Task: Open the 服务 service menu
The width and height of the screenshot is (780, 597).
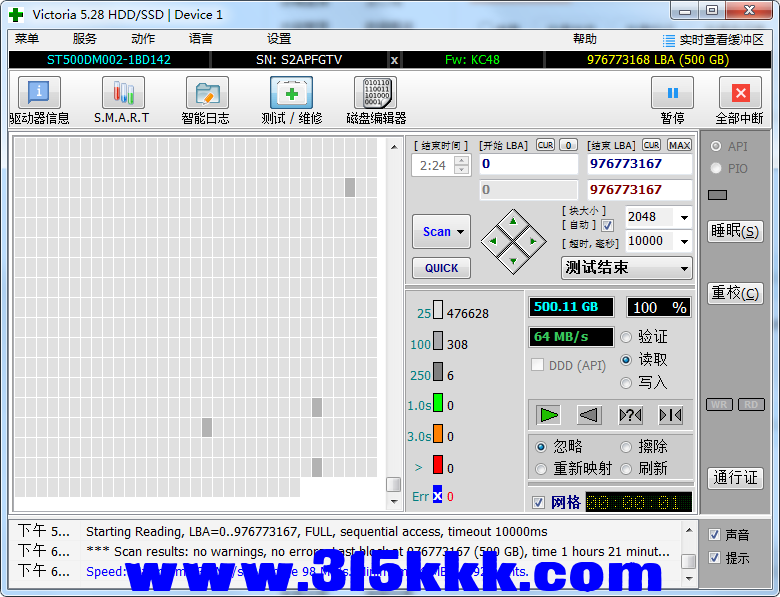Action: [x=85, y=39]
